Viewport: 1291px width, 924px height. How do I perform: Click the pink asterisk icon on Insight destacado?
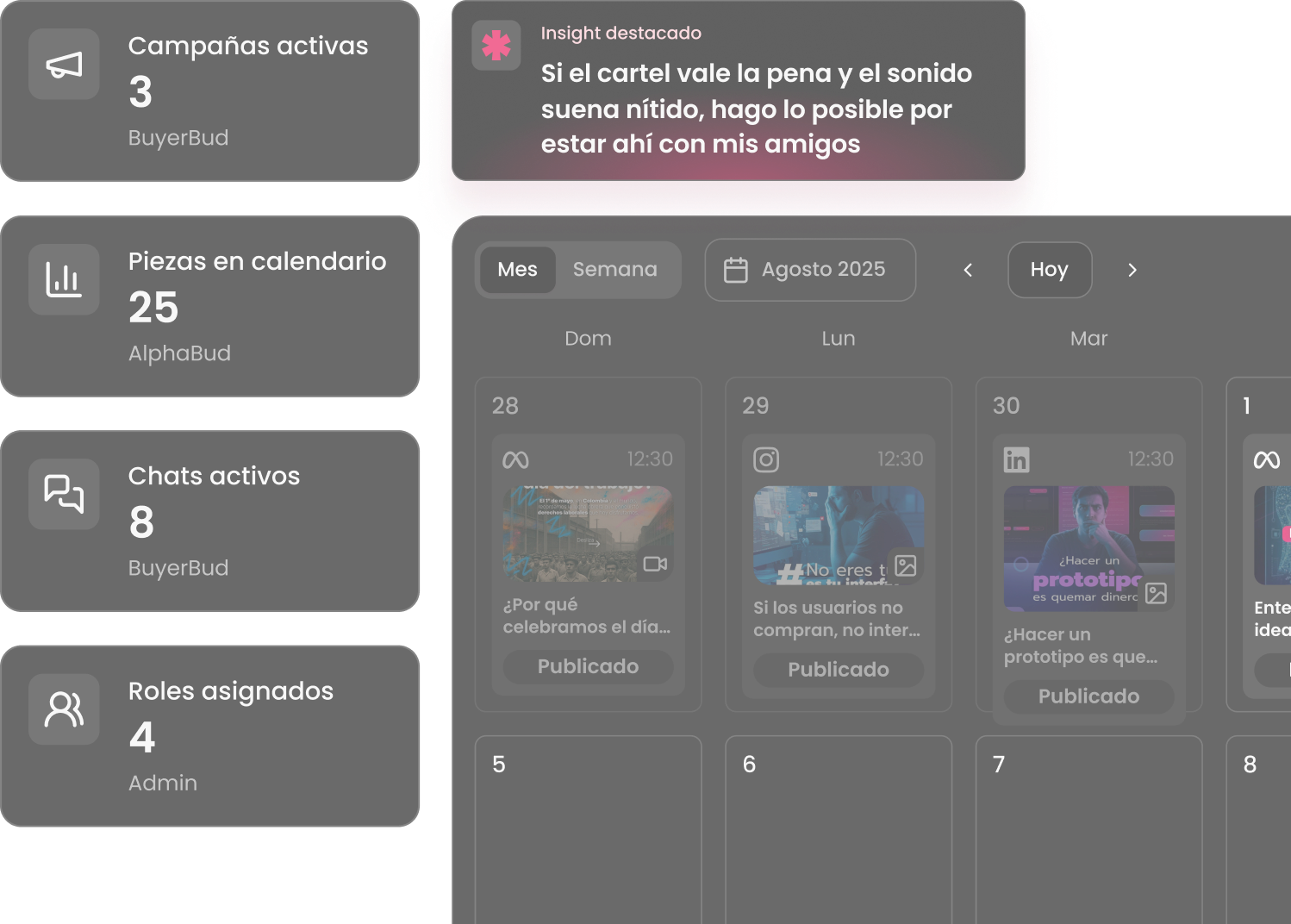[x=496, y=46]
